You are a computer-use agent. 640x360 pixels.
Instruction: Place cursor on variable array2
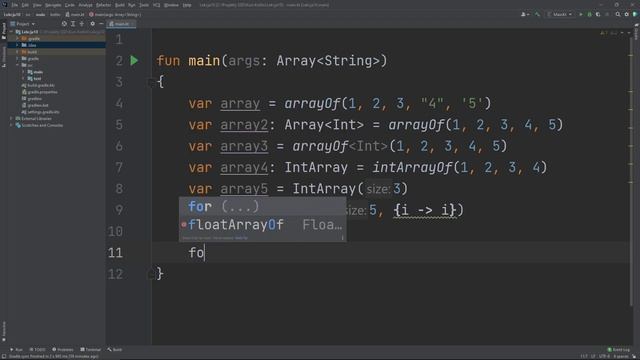pos(244,124)
